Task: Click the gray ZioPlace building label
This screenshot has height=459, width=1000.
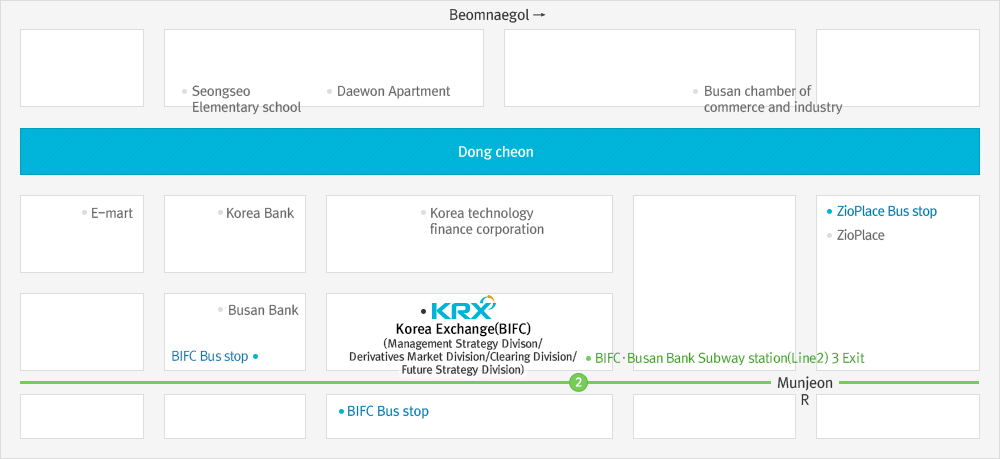Action: pyautogui.click(x=860, y=235)
